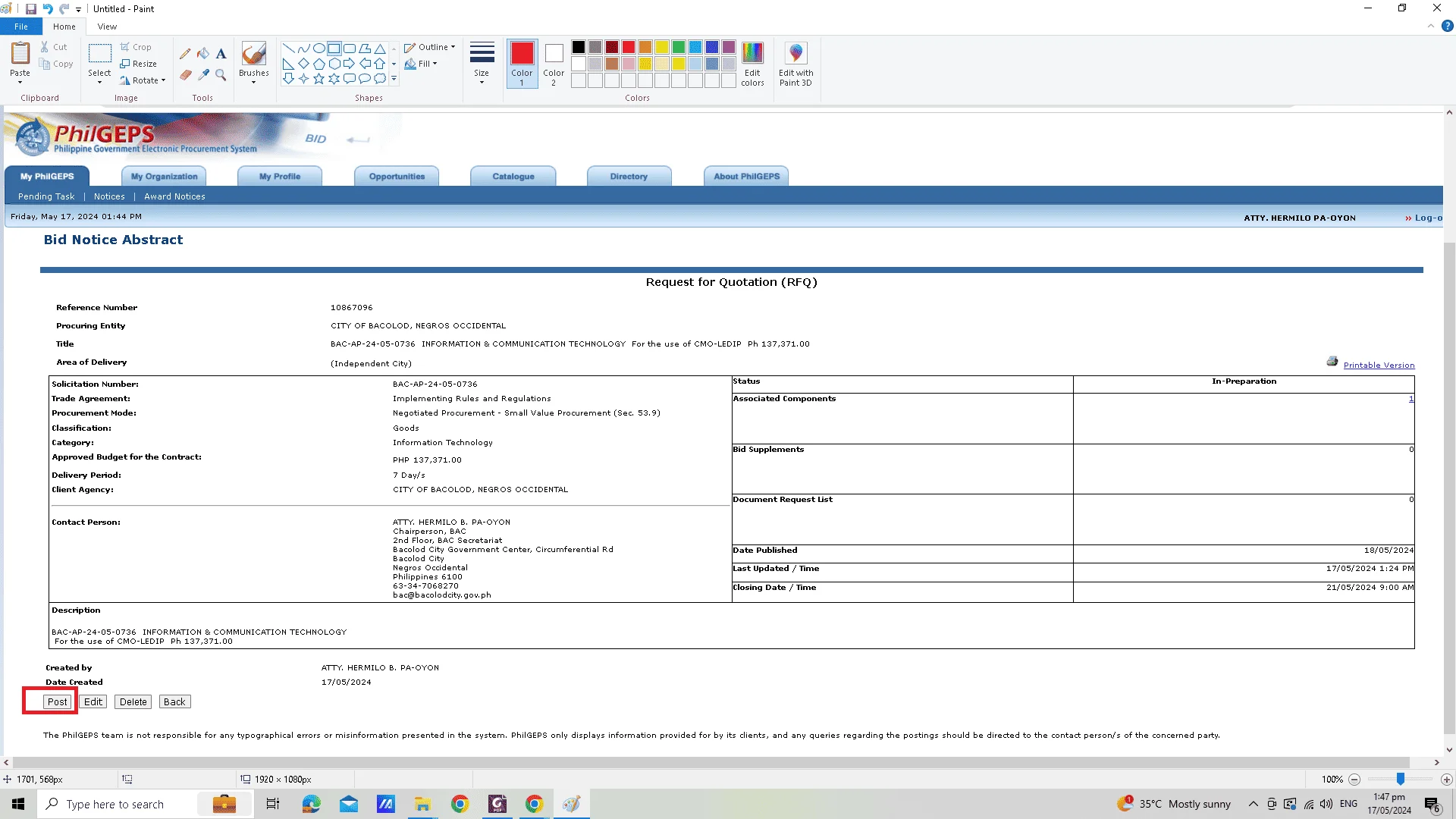Open Edit colors dialog
The image size is (1456, 819).
752,64
